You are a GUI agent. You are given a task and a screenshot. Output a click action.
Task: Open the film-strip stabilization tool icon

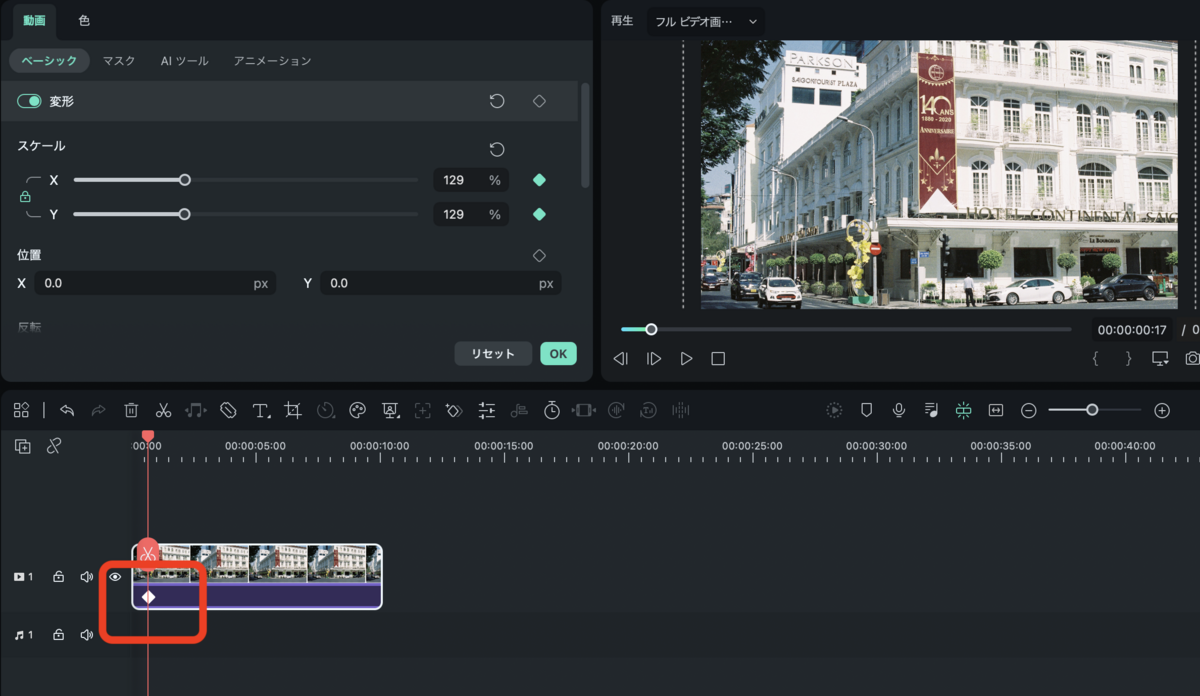pyautogui.click(x=585, y=410)
